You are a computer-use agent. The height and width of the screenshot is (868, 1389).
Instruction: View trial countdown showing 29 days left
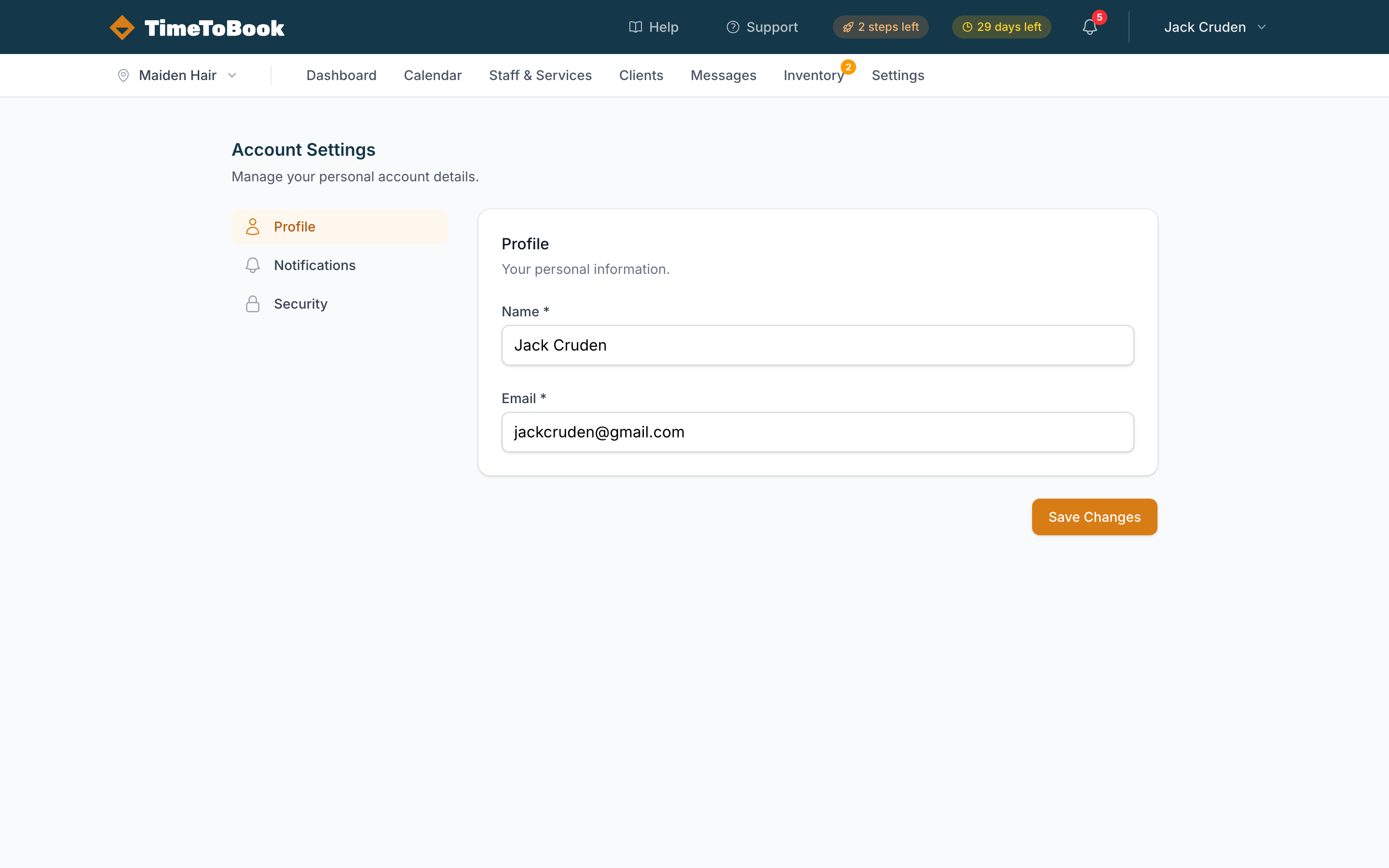coord(1001,27)
